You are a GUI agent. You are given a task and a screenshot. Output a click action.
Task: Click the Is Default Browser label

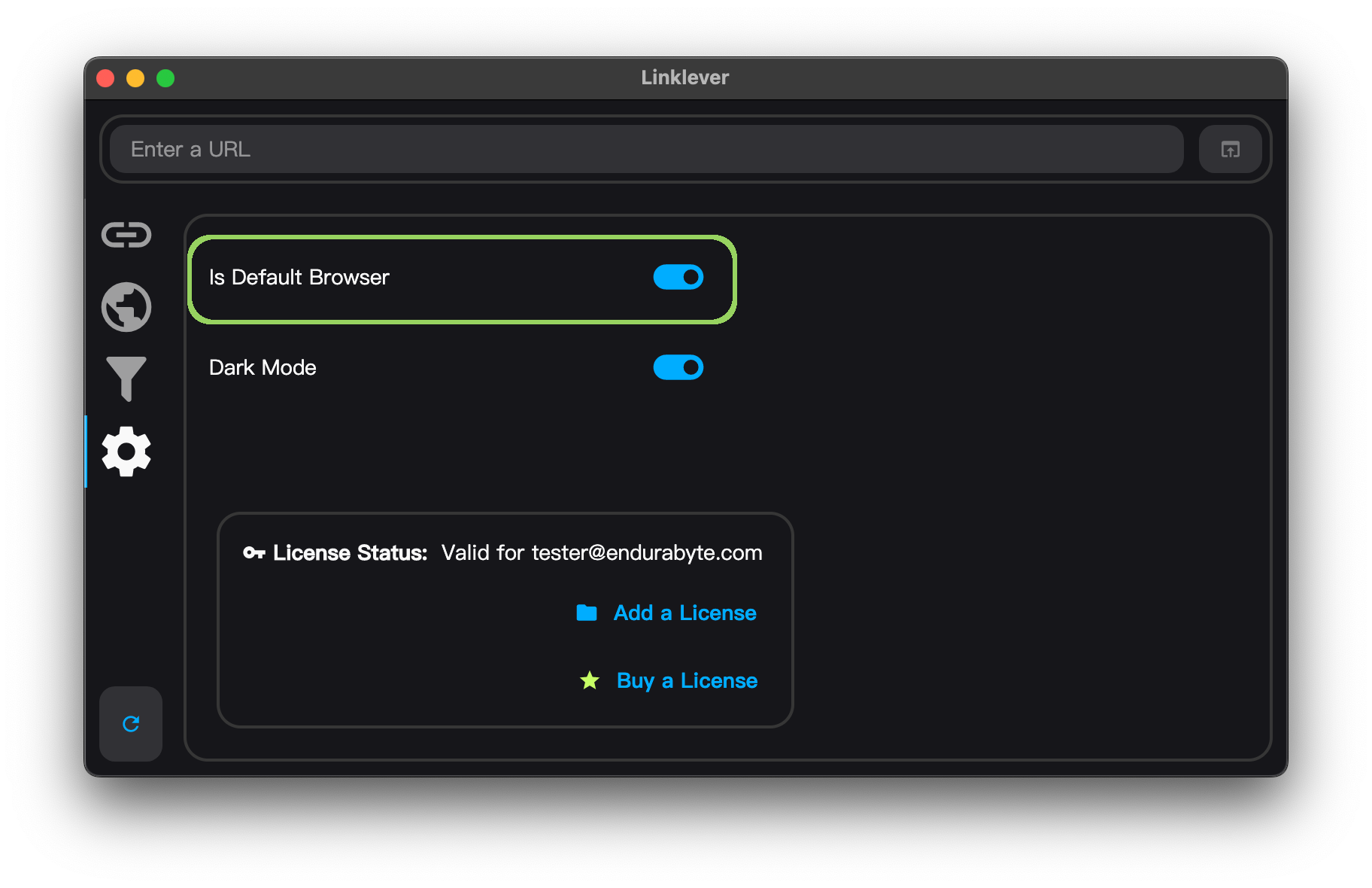coord(299,277)
